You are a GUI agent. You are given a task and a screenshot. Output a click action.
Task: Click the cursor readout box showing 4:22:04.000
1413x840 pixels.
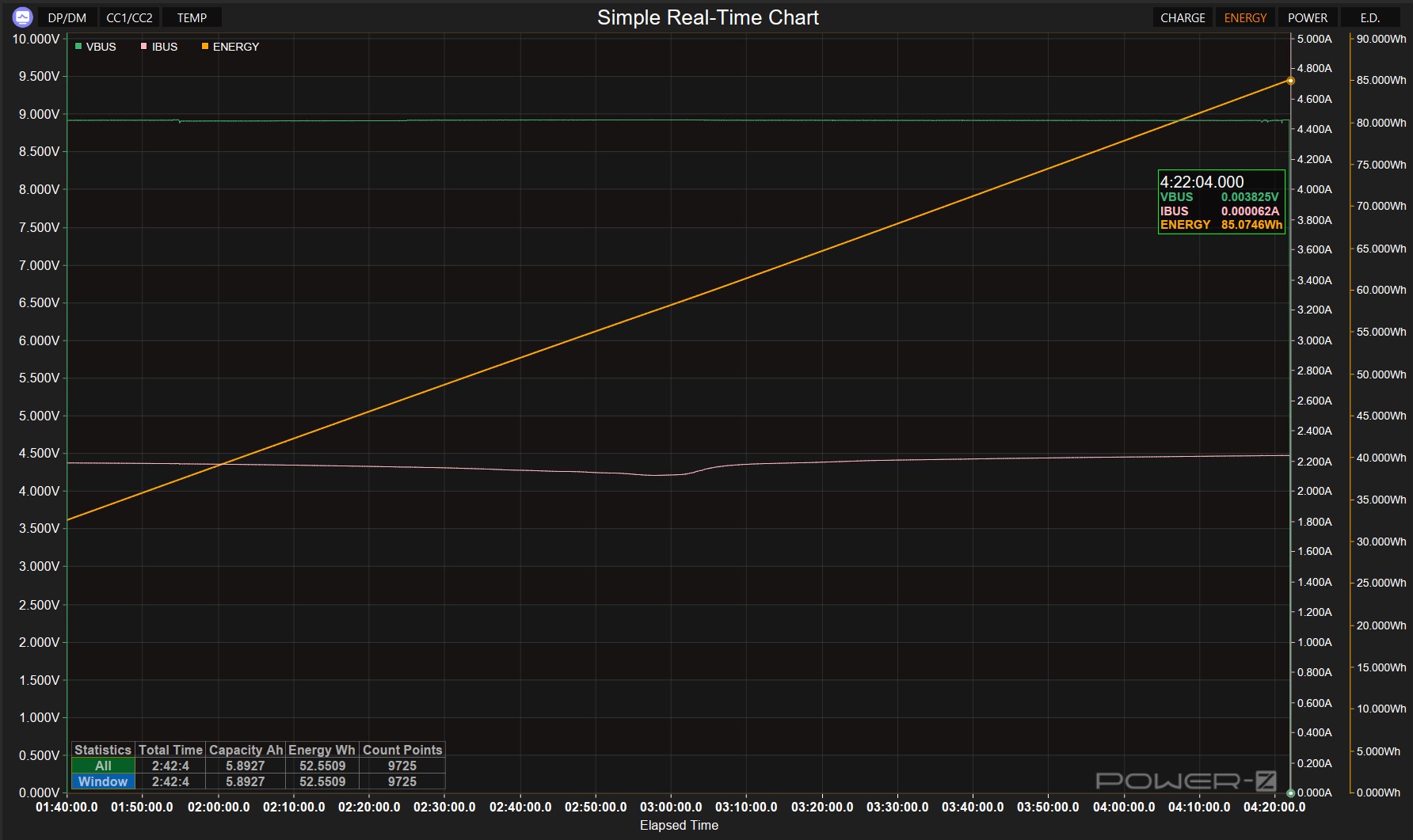(x=1221, y=202)
